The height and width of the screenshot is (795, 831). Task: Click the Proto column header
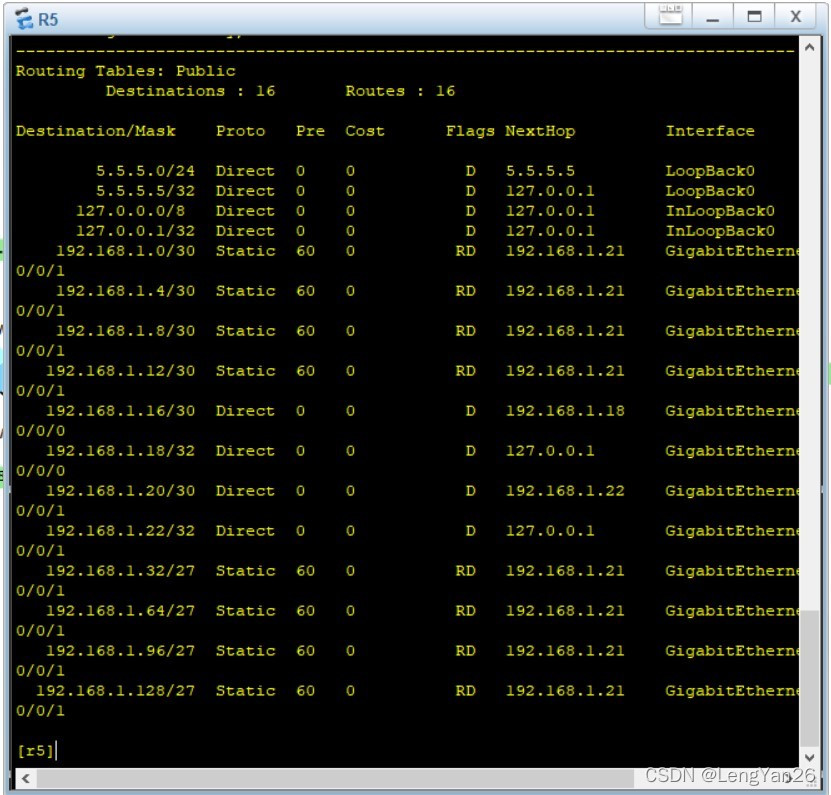(x=240, y=131)
